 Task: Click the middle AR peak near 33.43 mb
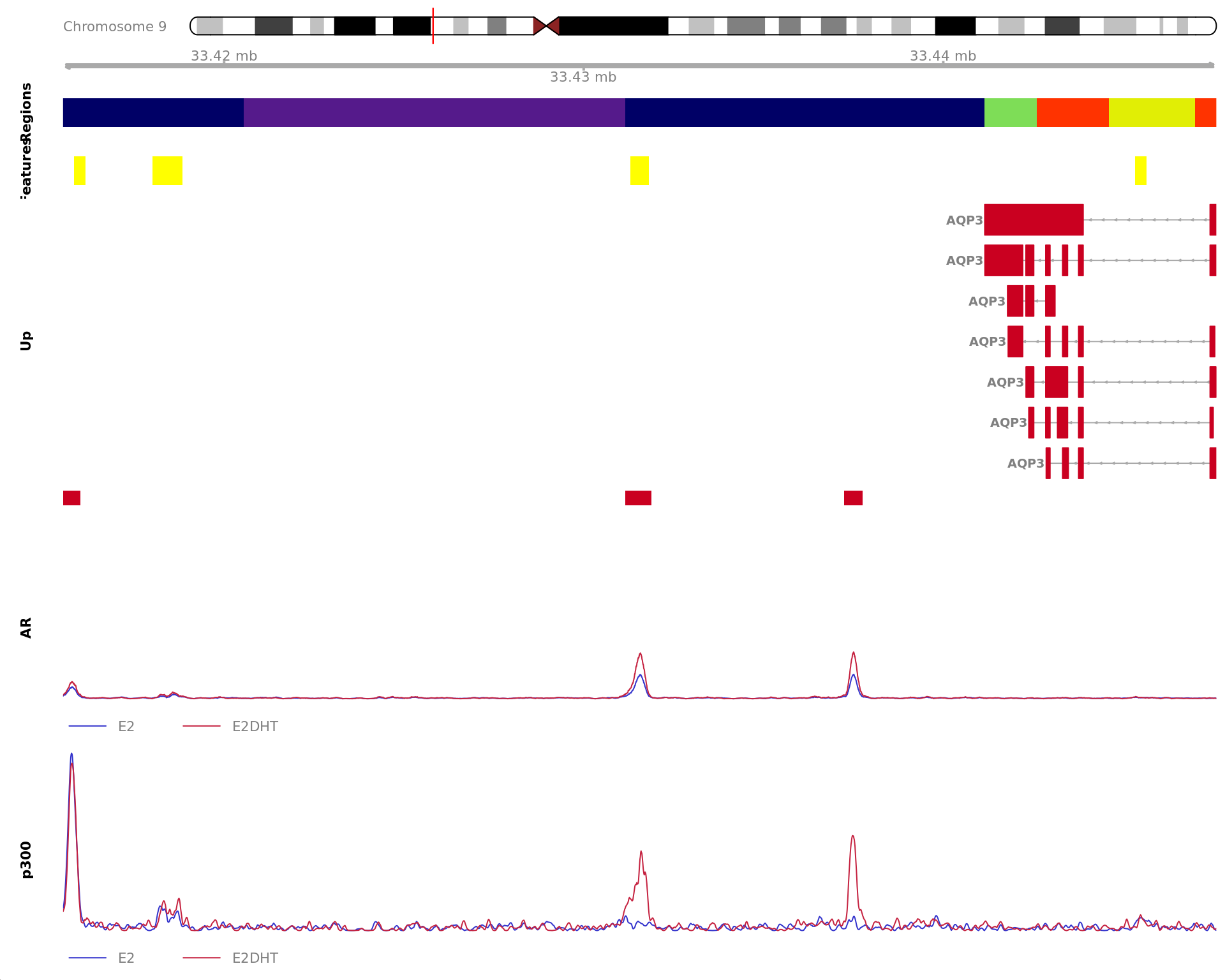click(x=640, y=675)
